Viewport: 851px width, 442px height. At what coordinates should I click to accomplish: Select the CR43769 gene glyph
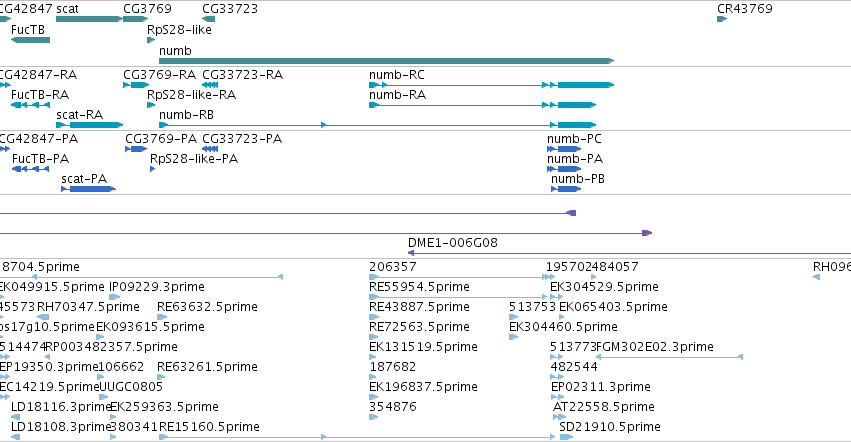pyautogui.click(x=722, y=19)
